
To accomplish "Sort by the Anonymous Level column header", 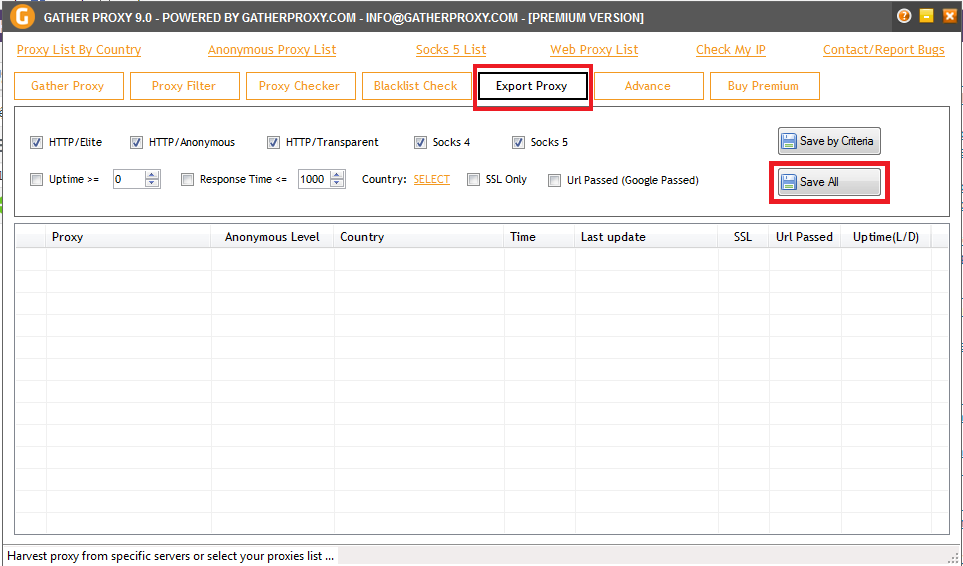I will click(272, 237).
